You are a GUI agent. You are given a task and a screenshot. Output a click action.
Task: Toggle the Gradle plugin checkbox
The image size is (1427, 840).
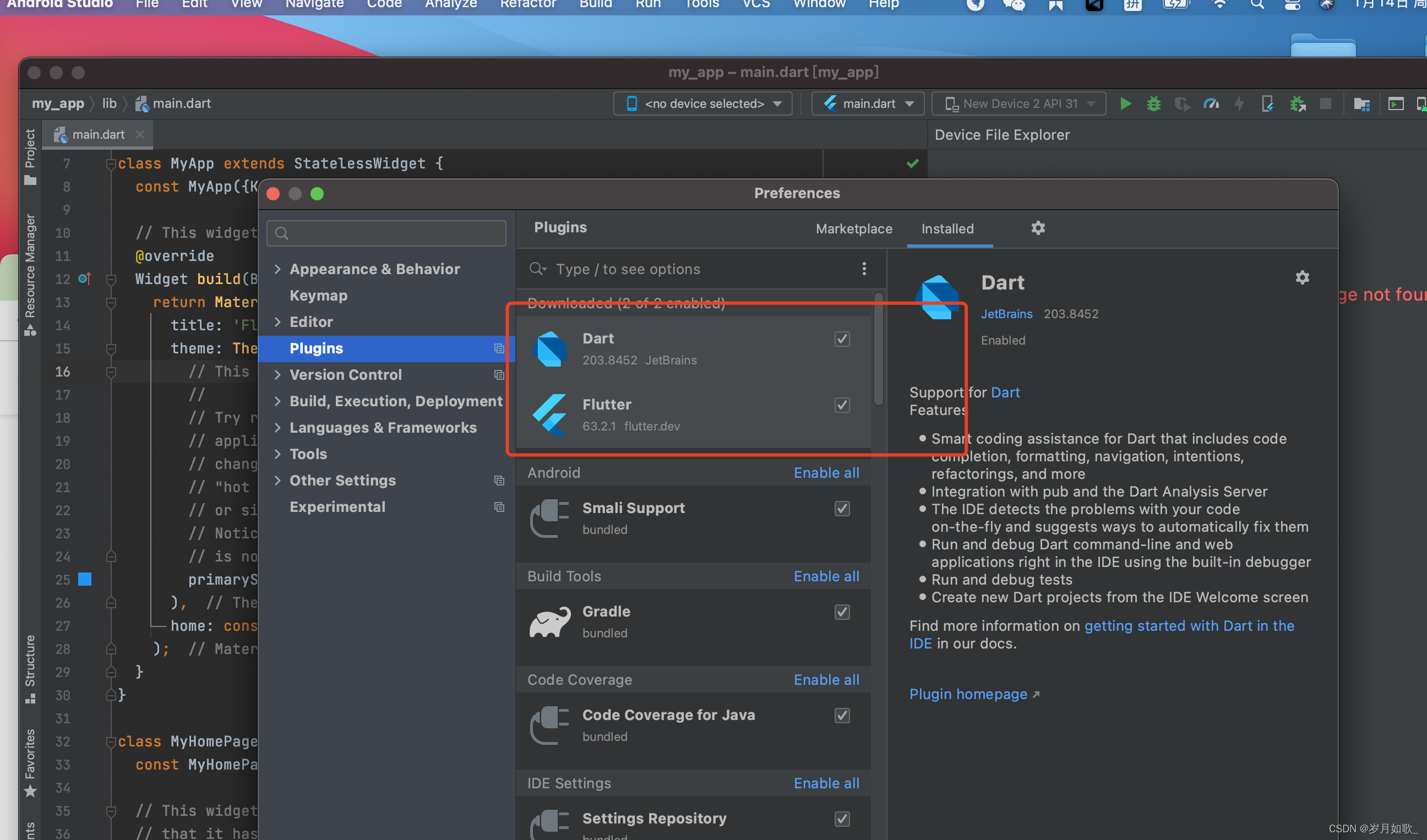point(842,612)
